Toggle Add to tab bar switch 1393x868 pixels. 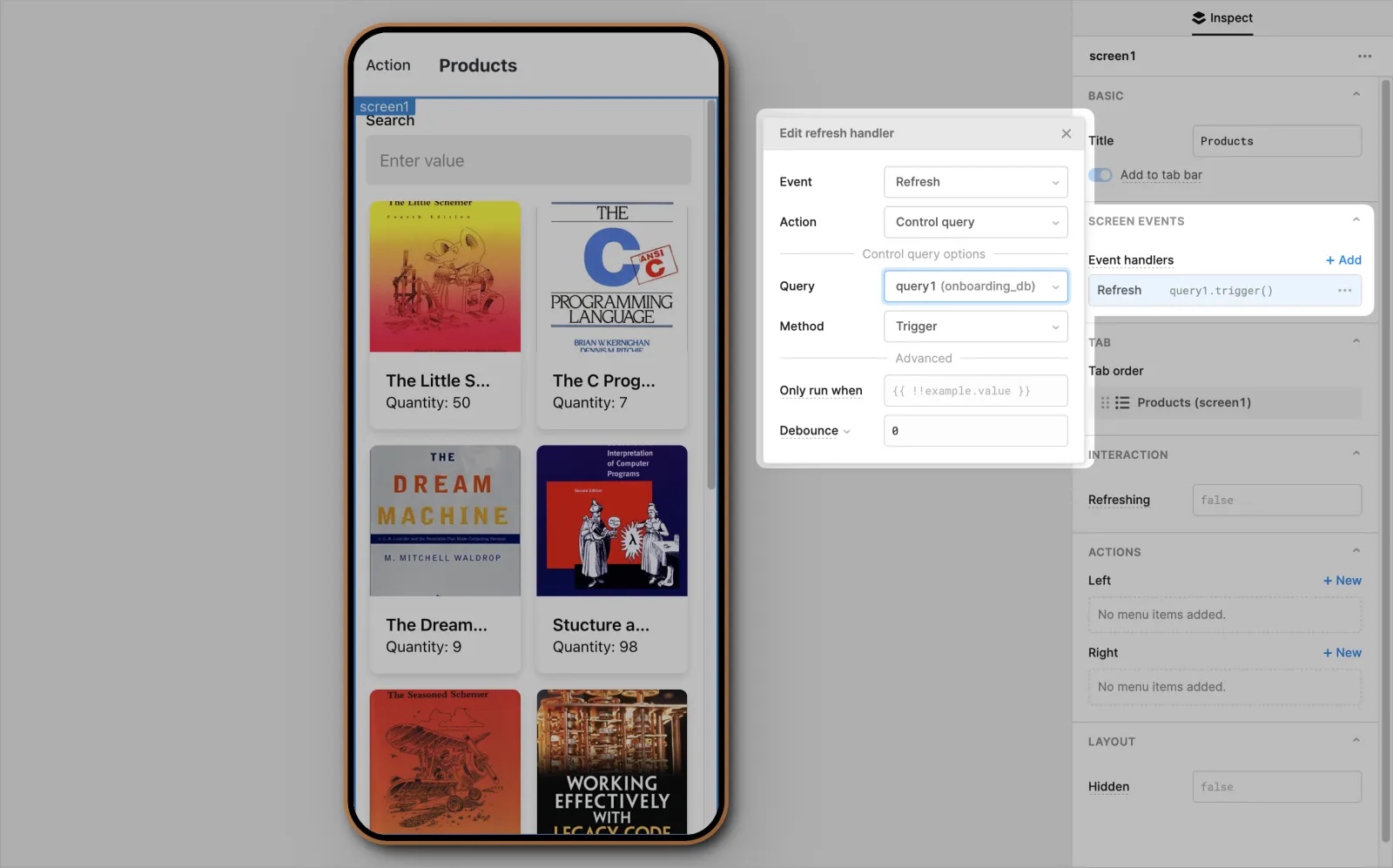pyautogui.click(x=1100, y=175)
